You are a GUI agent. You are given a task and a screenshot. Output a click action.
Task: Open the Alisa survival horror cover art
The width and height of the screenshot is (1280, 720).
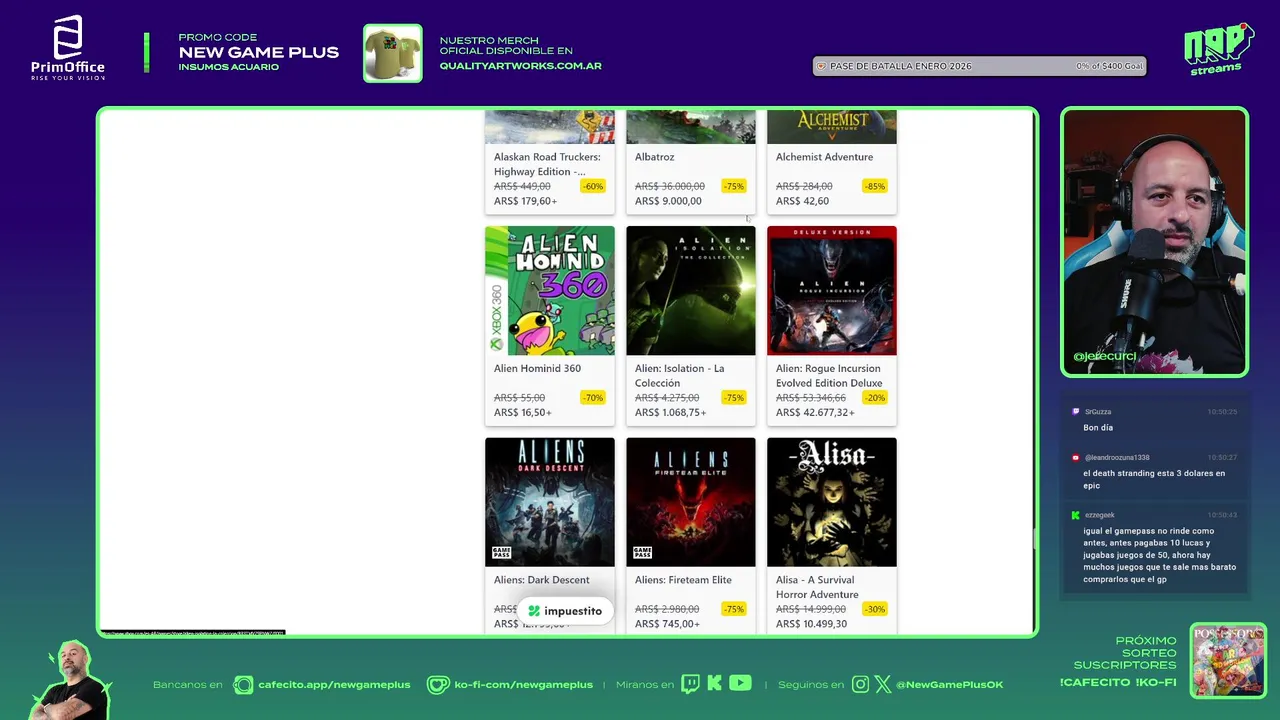point(832,502)
